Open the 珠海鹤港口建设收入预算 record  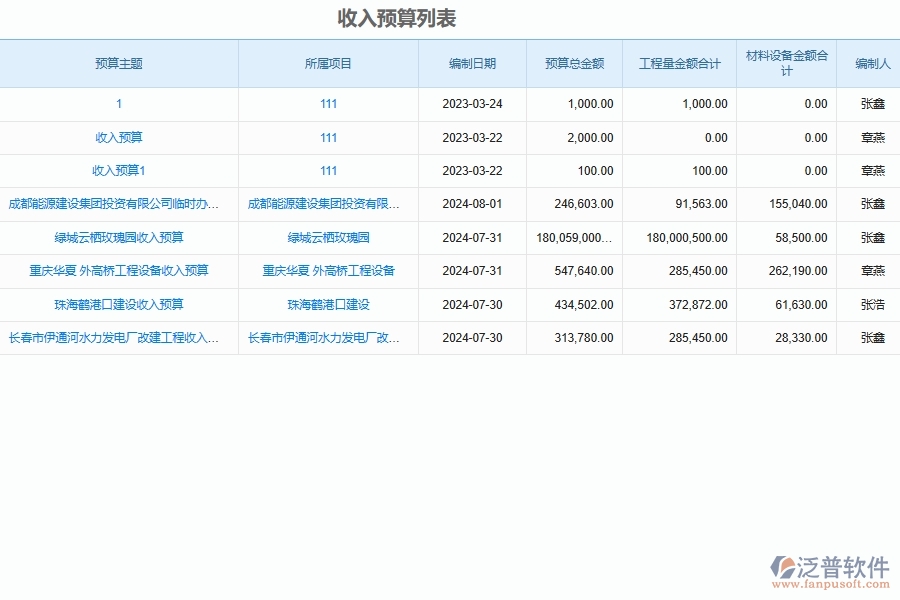click(120, 304)
